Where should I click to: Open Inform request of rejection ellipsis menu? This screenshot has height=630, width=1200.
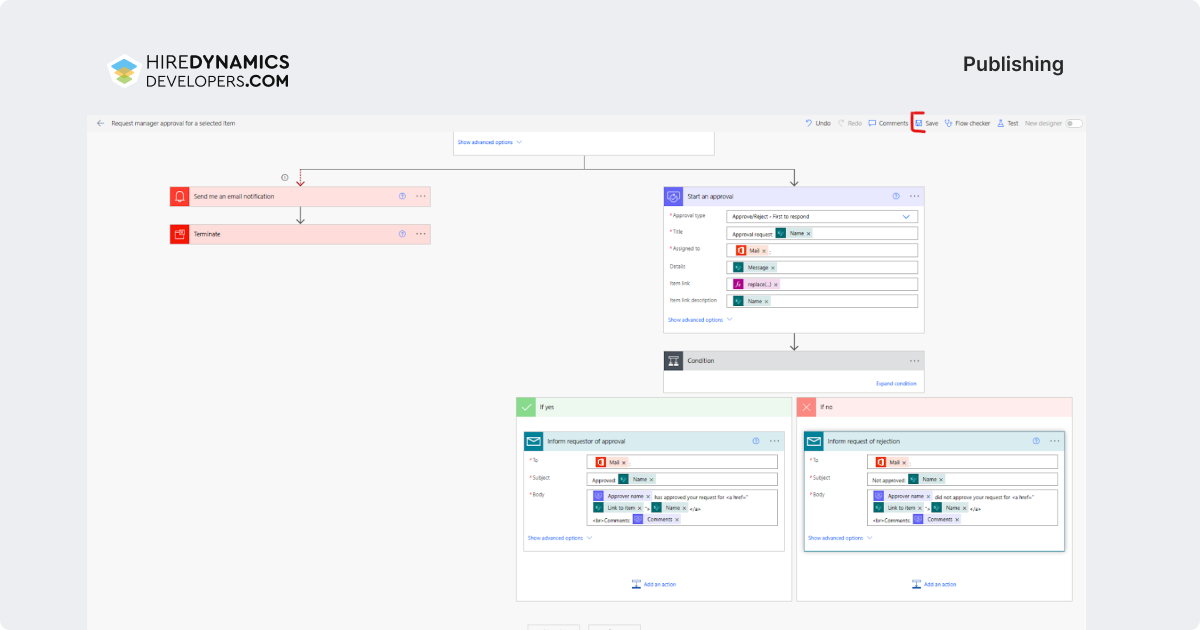click(x=1054, y=441)
